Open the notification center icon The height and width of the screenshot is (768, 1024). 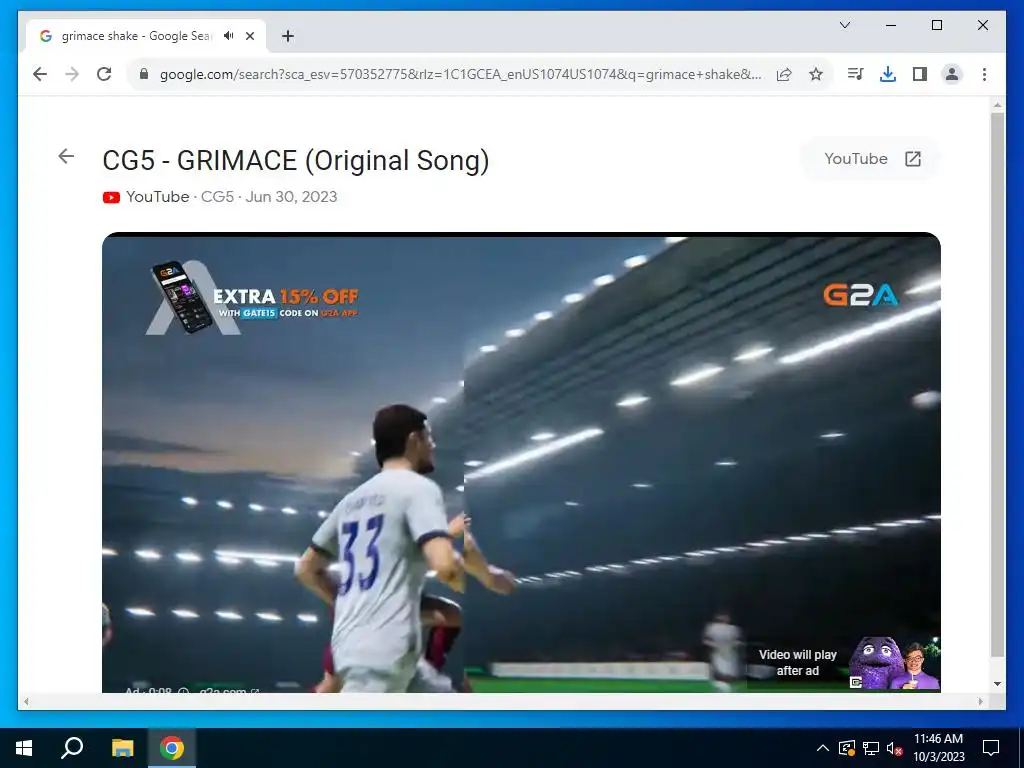991,748
